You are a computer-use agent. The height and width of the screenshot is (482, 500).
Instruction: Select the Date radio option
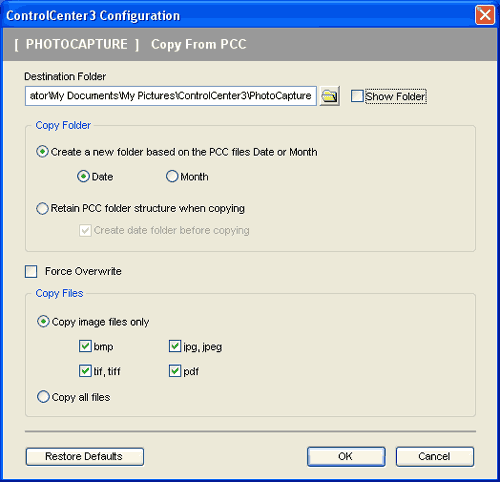(x=83, y=176)
